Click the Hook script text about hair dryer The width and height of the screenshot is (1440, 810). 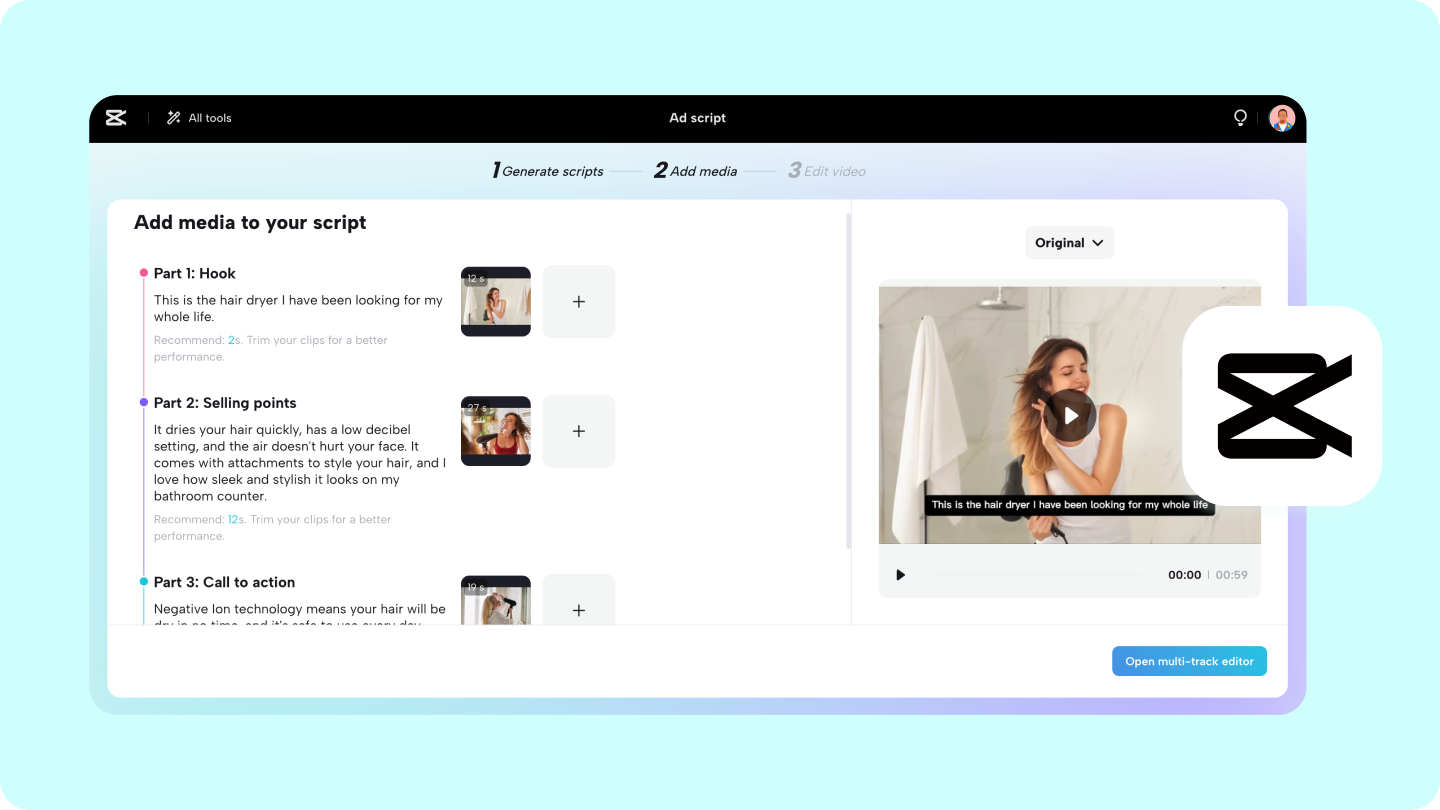coord(298,308)
